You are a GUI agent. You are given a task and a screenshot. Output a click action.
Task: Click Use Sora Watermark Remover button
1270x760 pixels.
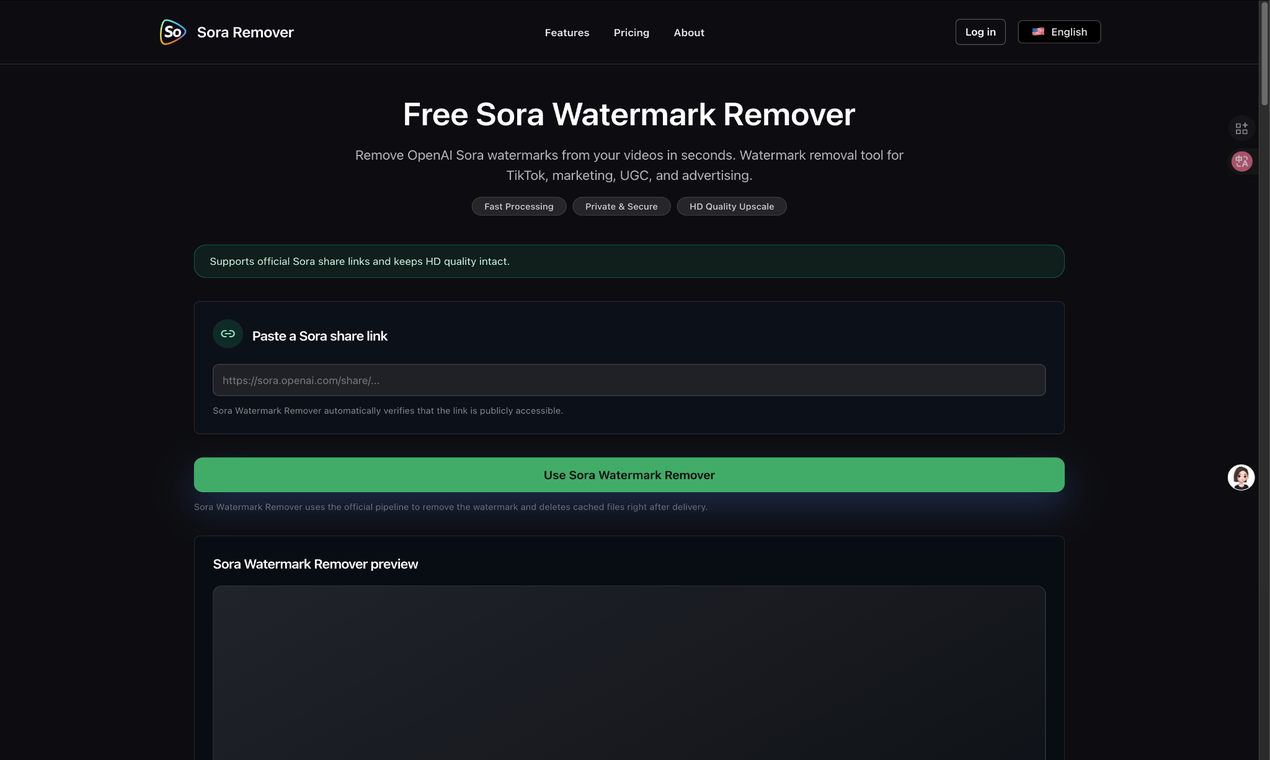click(629, 475)
